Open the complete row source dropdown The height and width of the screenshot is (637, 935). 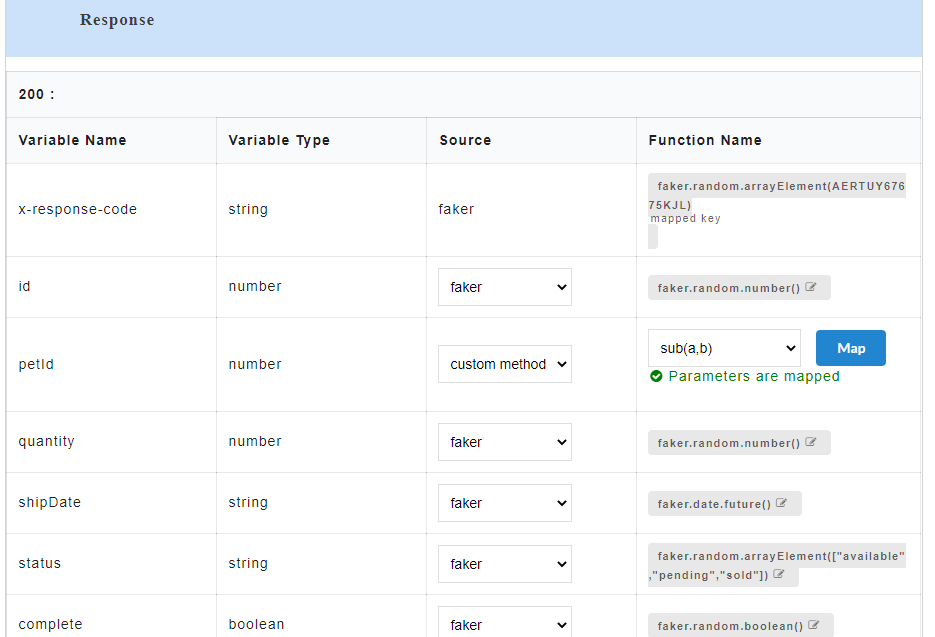tap(504, 624)
